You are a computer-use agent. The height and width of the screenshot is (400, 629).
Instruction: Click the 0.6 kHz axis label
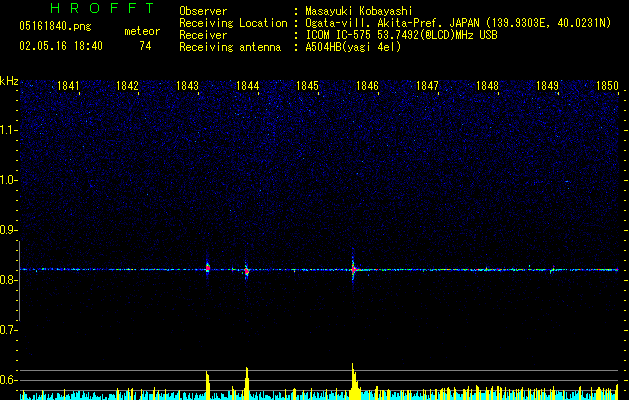coord(8,380)
